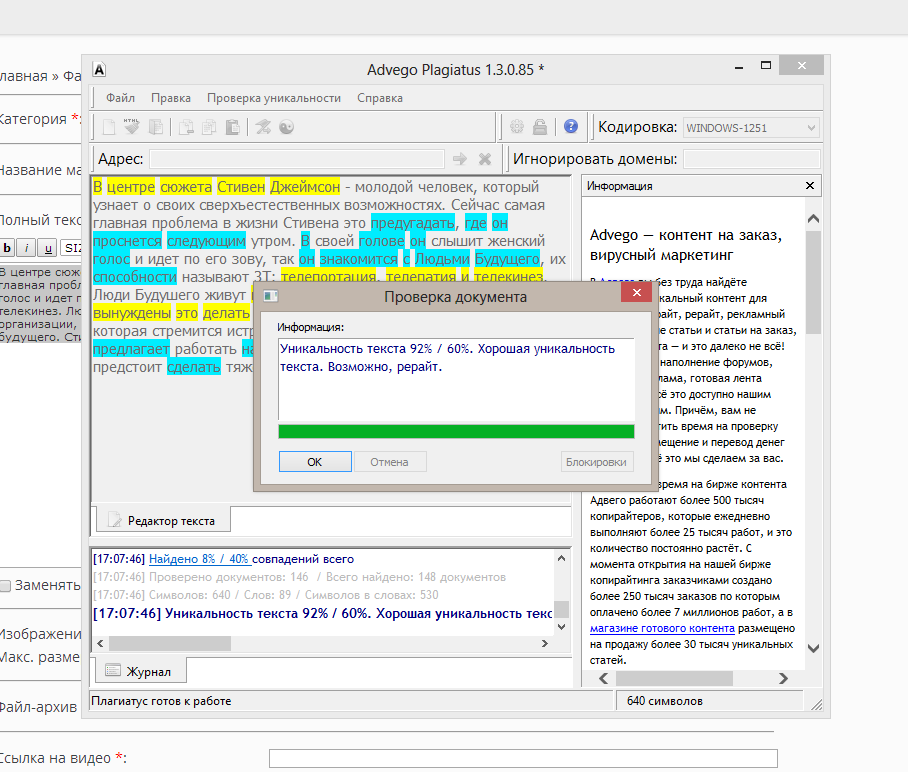Open the Кодировка WINDOWS-1251 dropdown
908x772 pixels.
[751, 127]
